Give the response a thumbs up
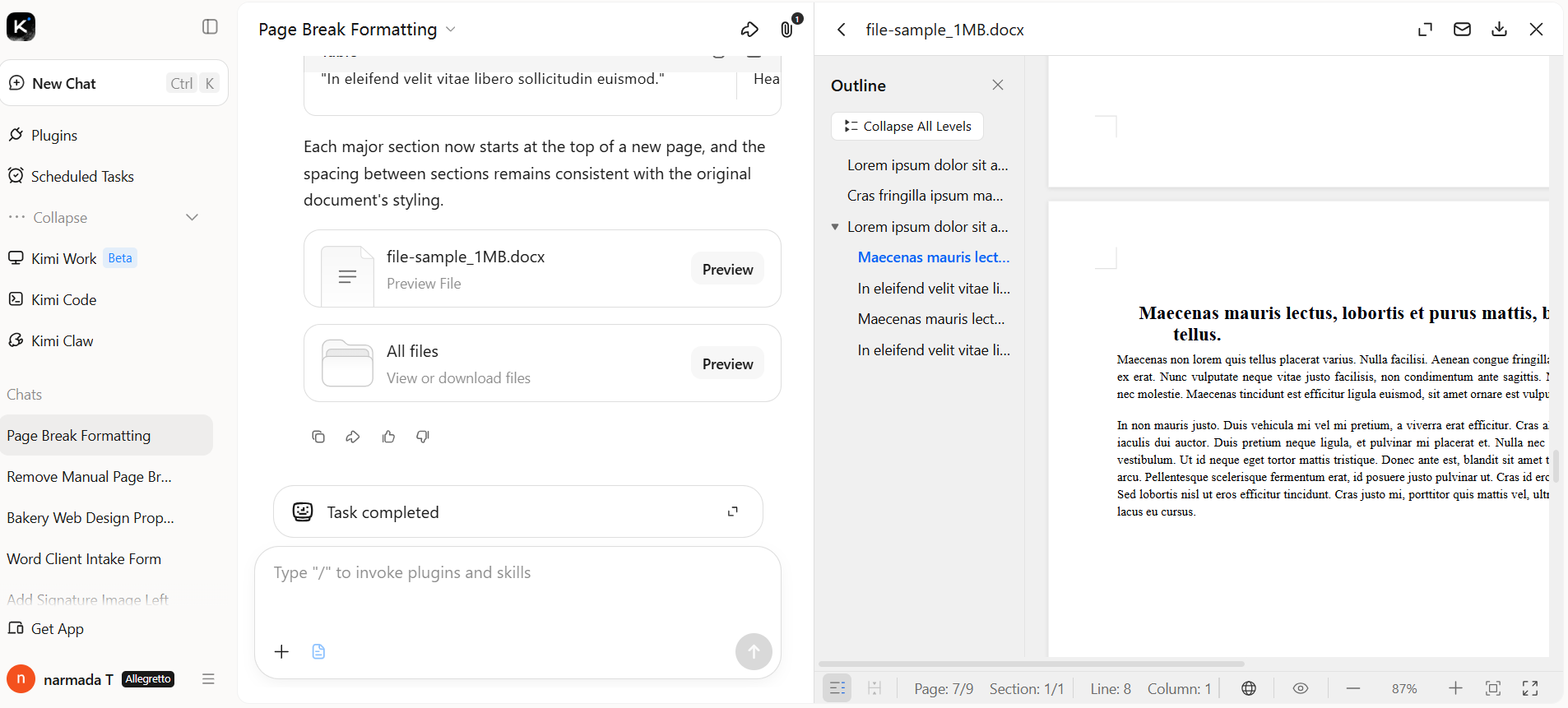1568x708 pixels. 388,437
